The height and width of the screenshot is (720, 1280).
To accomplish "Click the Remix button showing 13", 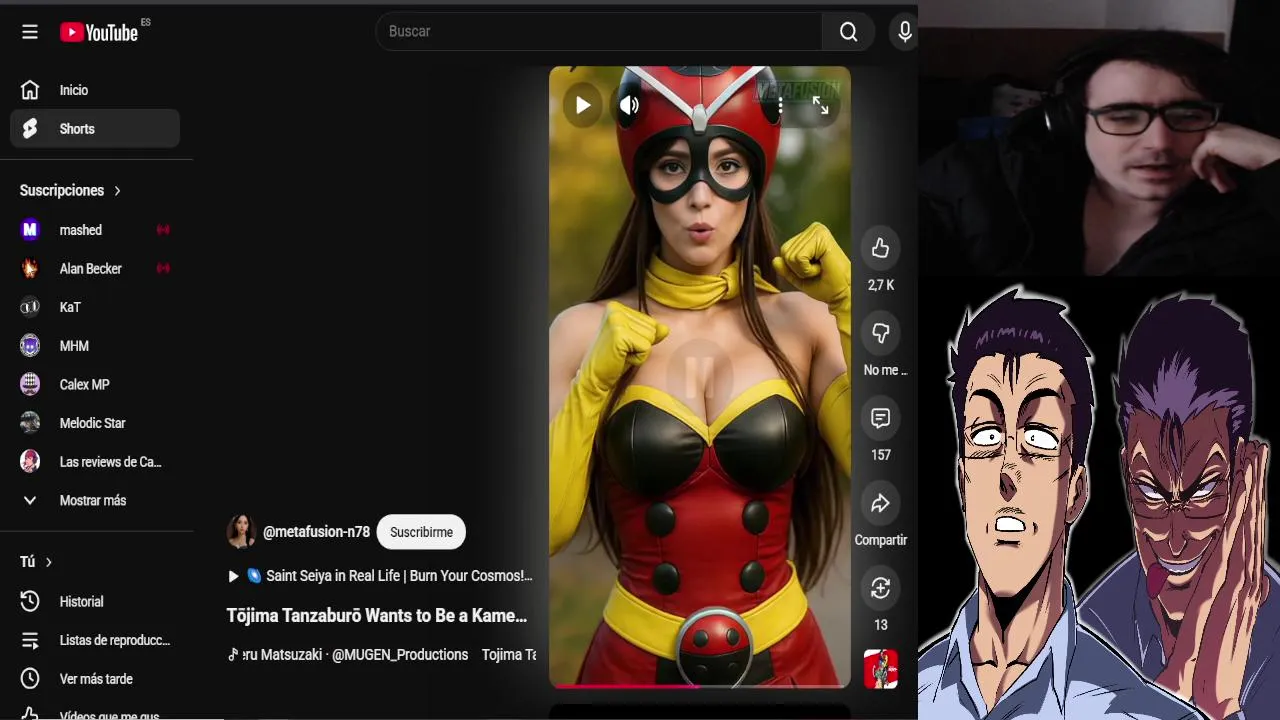I will tap(880, 588).
